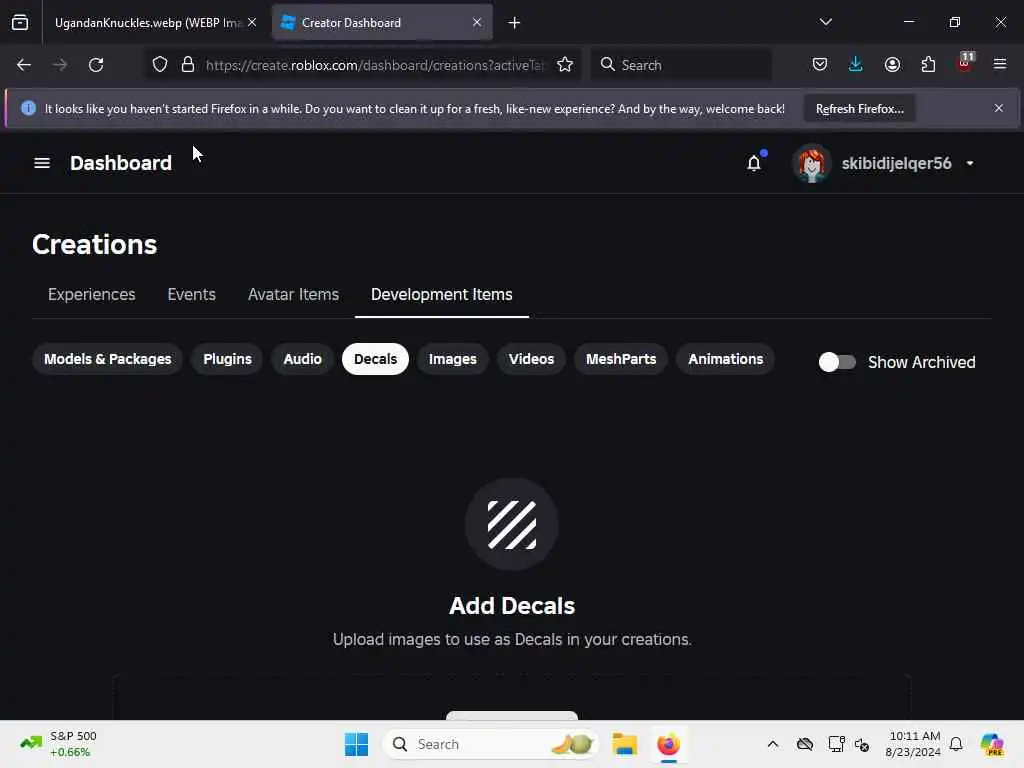Dismiss the Firefox refresh notification bar
Image resolution: width=1024 pixels, height=768 pixels.
coord(999,108)
